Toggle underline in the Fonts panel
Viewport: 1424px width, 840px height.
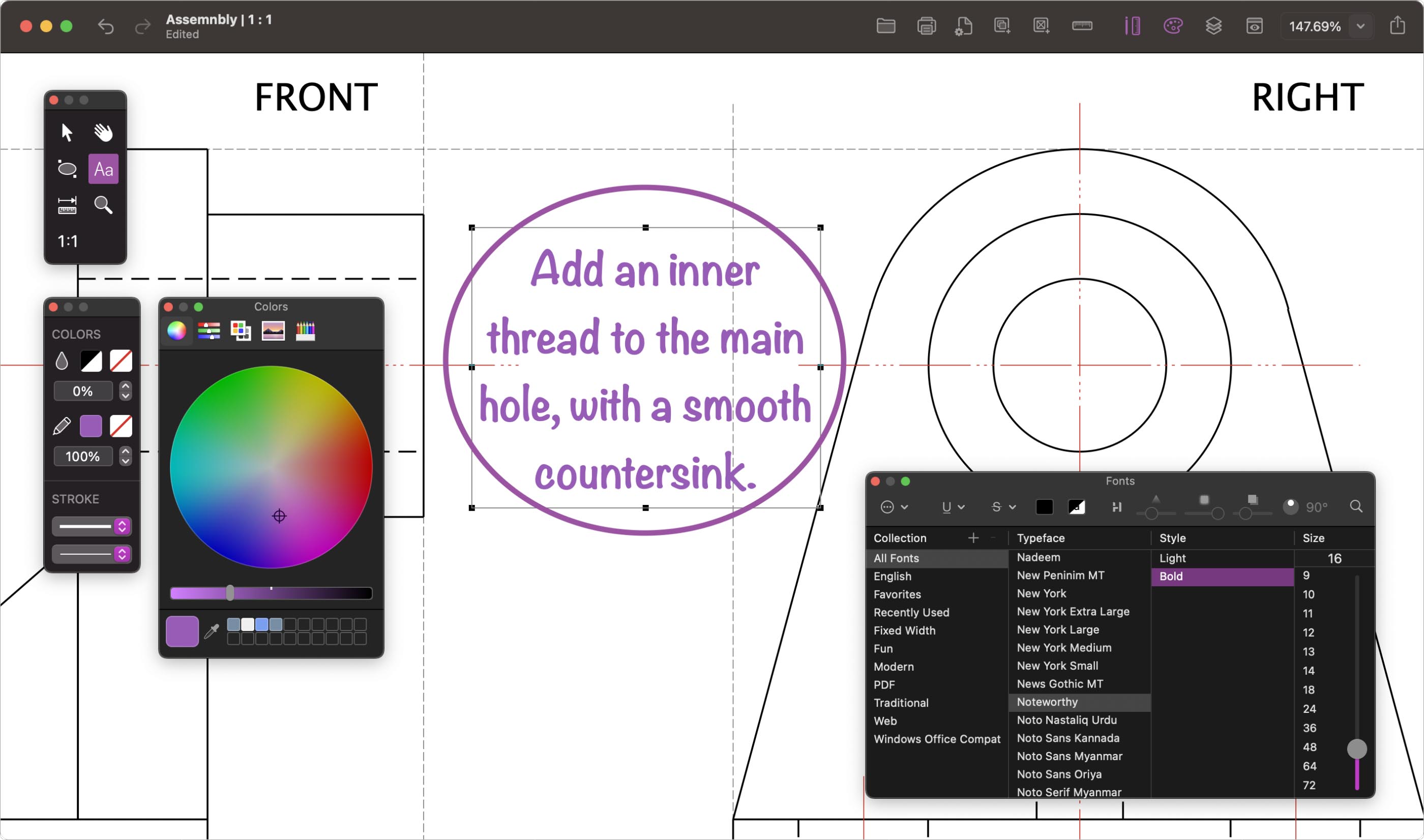click(946, 506)
